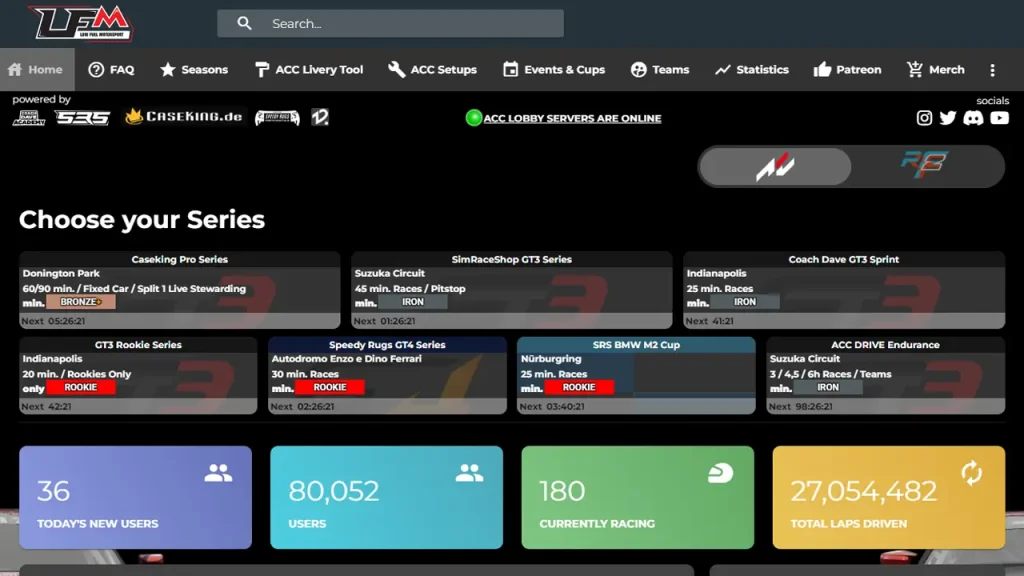1024x576 pixels.
Task: Open the Currently Racing stats card
Action: tap(637, 497)
